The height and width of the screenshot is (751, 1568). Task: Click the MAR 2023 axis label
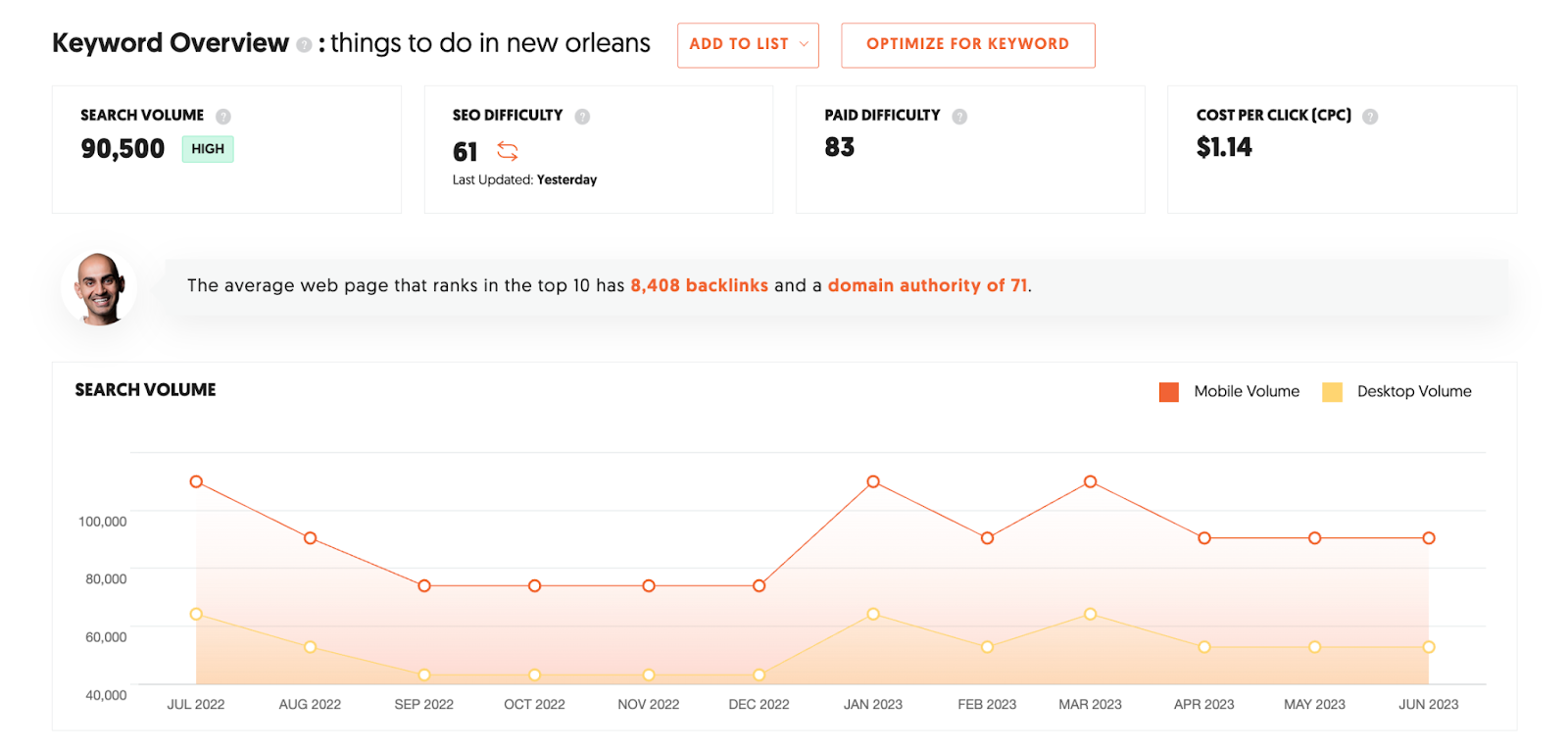[1090, 704]
